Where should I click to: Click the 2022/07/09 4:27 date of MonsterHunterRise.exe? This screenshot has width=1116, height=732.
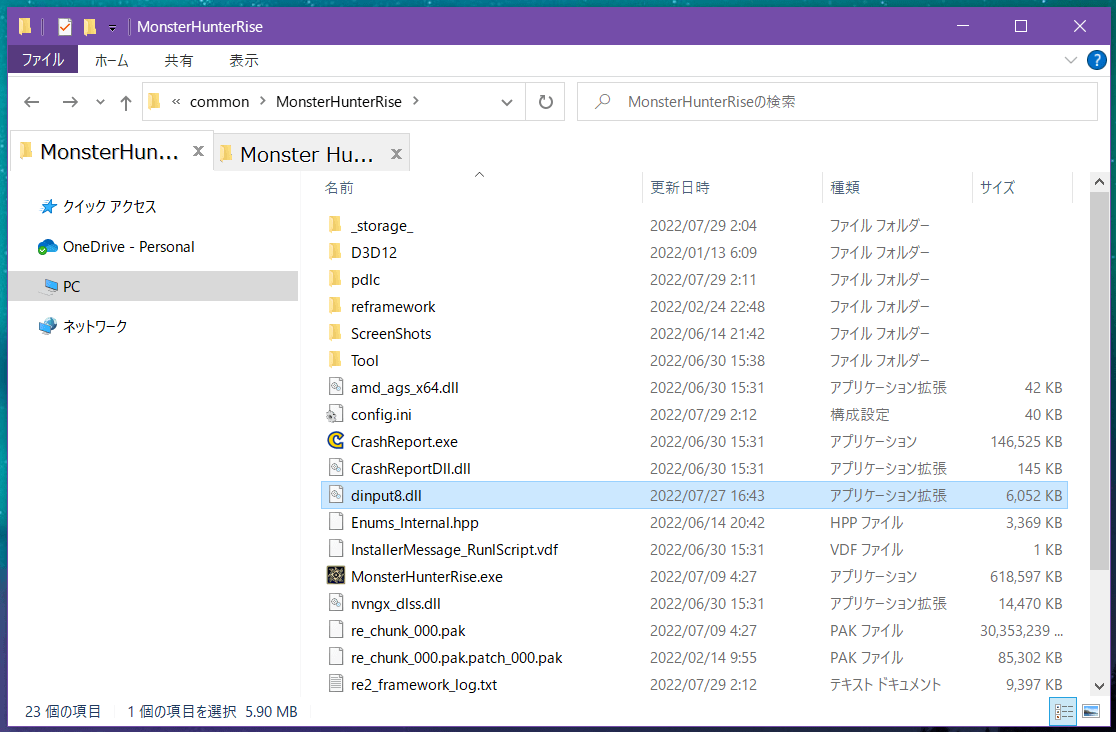tap(703, 577)
